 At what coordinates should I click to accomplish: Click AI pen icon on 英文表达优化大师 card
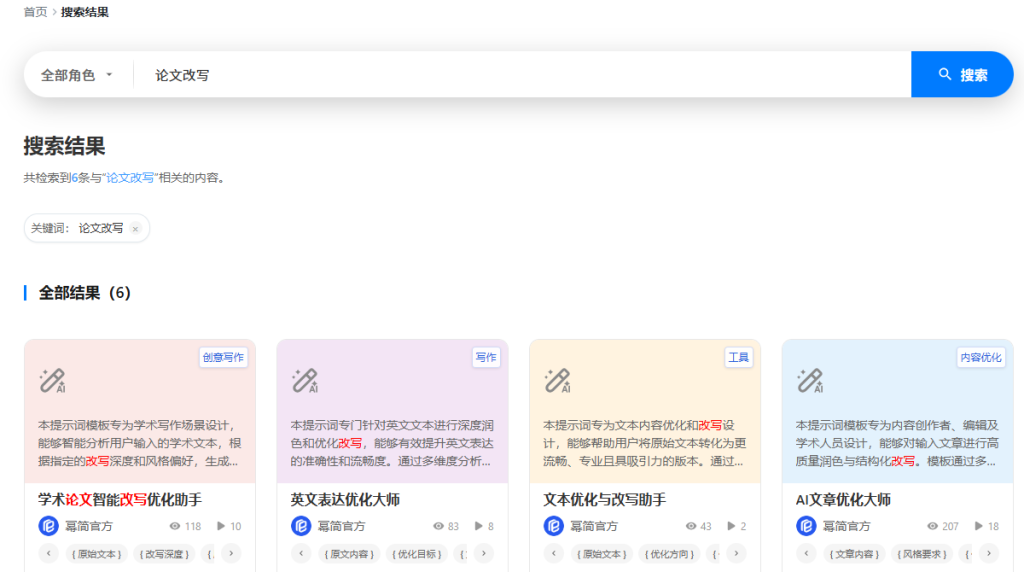click(305, 381)
